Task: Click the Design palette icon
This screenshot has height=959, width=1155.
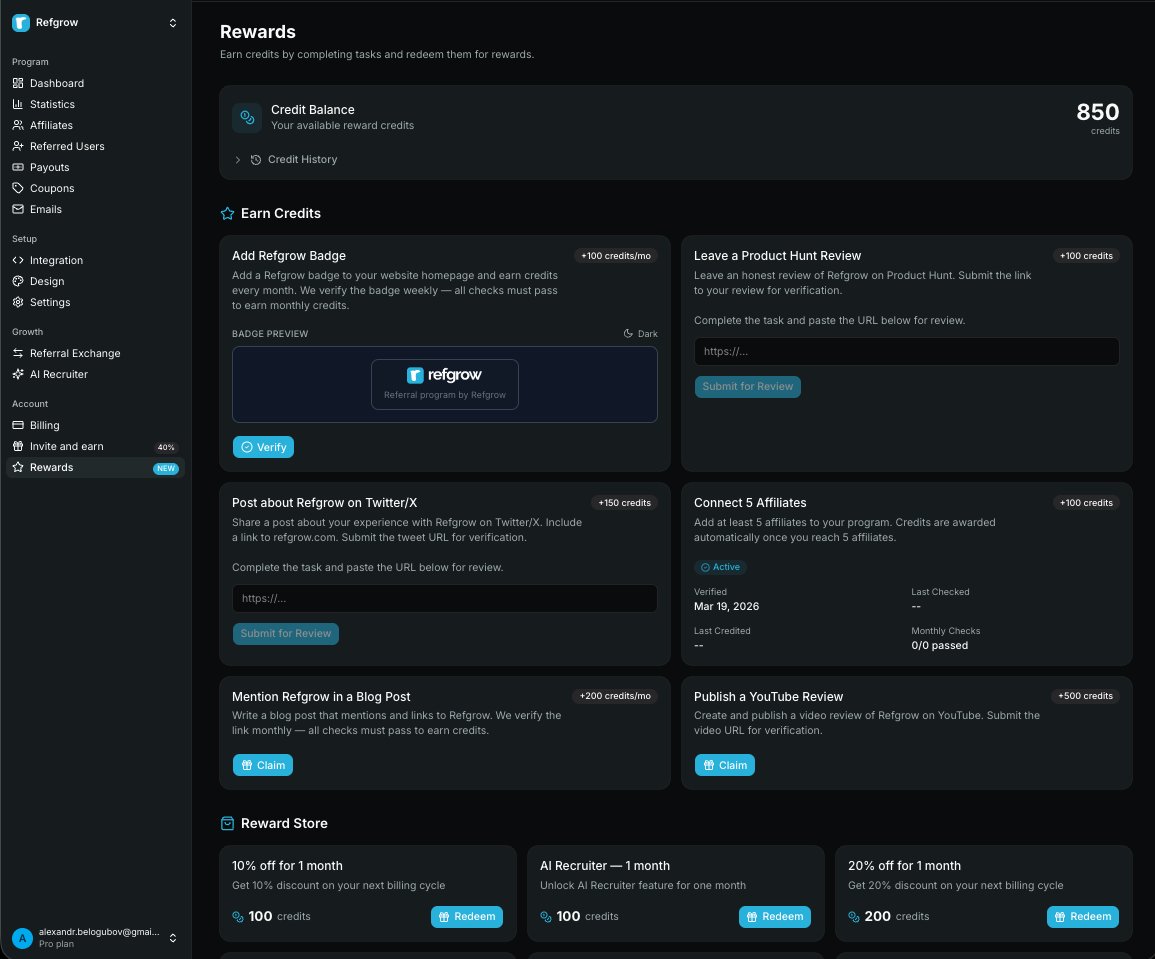Action: click(x=18, y=281)
